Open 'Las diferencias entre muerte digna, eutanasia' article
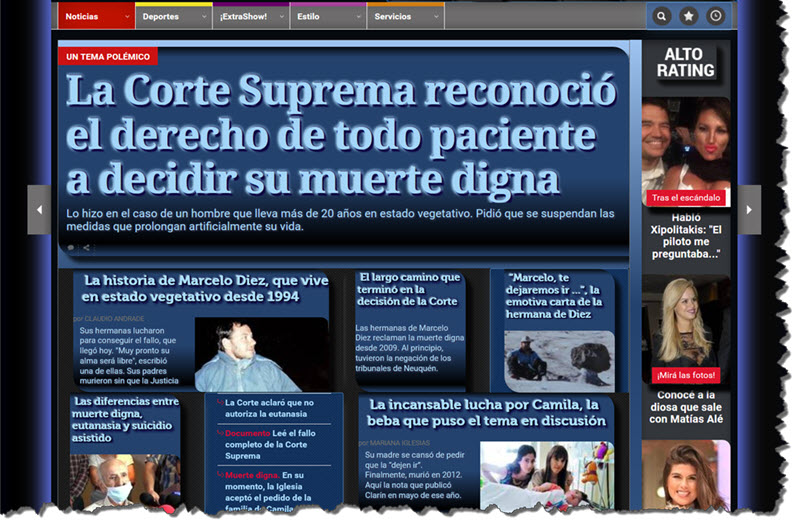This screenshot has height=527, width=800. [124, 419]
